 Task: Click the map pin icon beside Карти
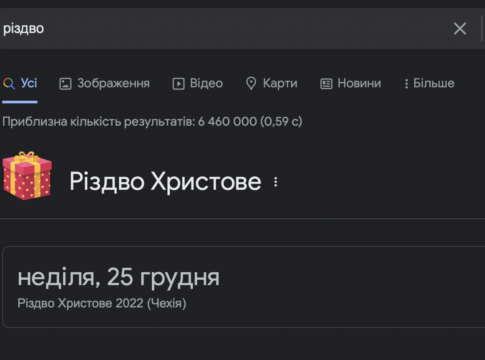(x=251, y=84)
